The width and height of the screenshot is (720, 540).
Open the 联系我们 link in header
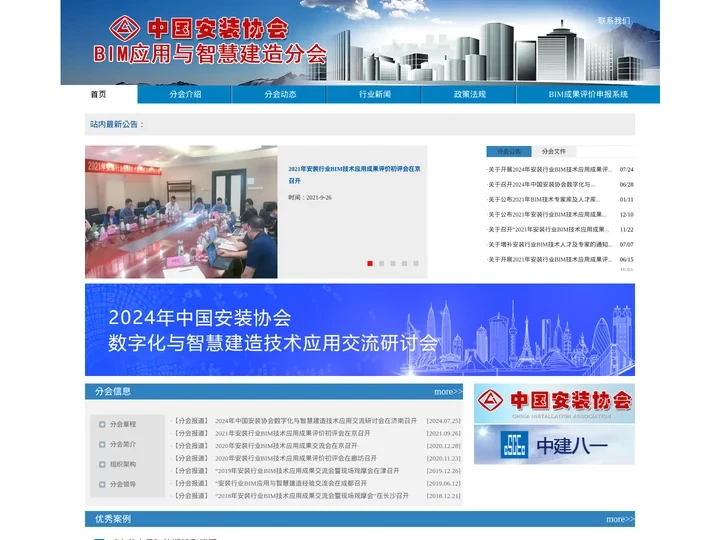coord(614,21)
